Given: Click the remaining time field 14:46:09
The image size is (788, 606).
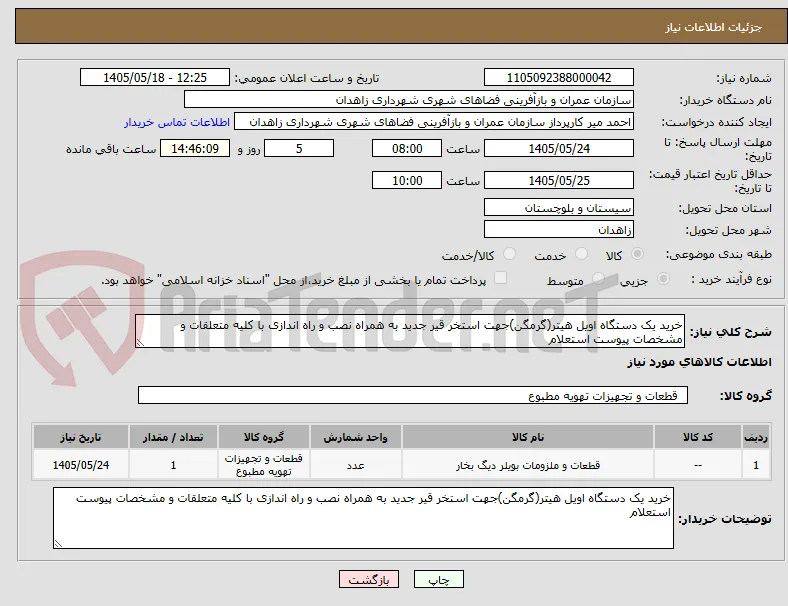Looking at the screenshot, I should coord(195,149).
